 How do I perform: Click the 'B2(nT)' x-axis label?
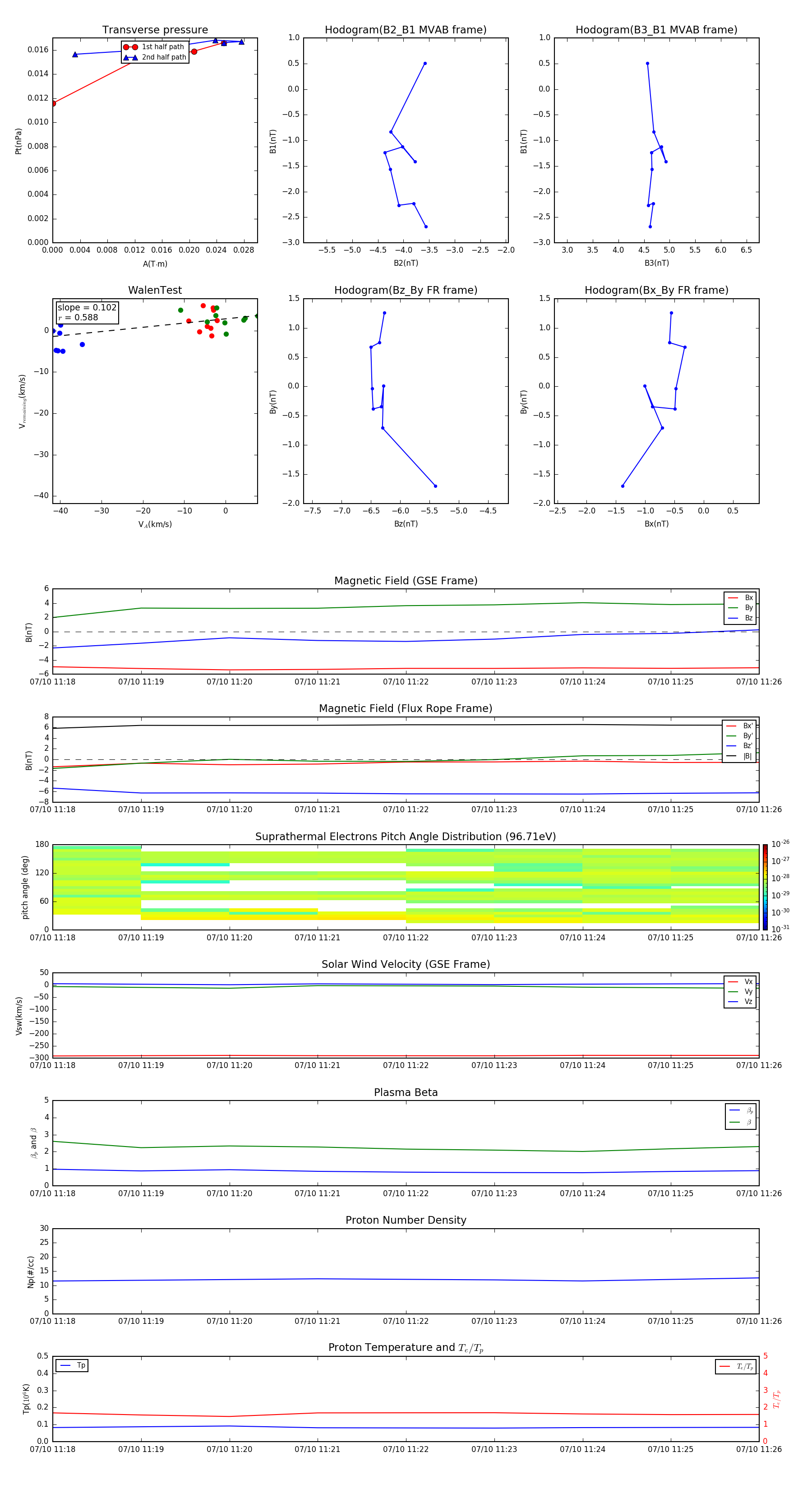click(406, 263)
